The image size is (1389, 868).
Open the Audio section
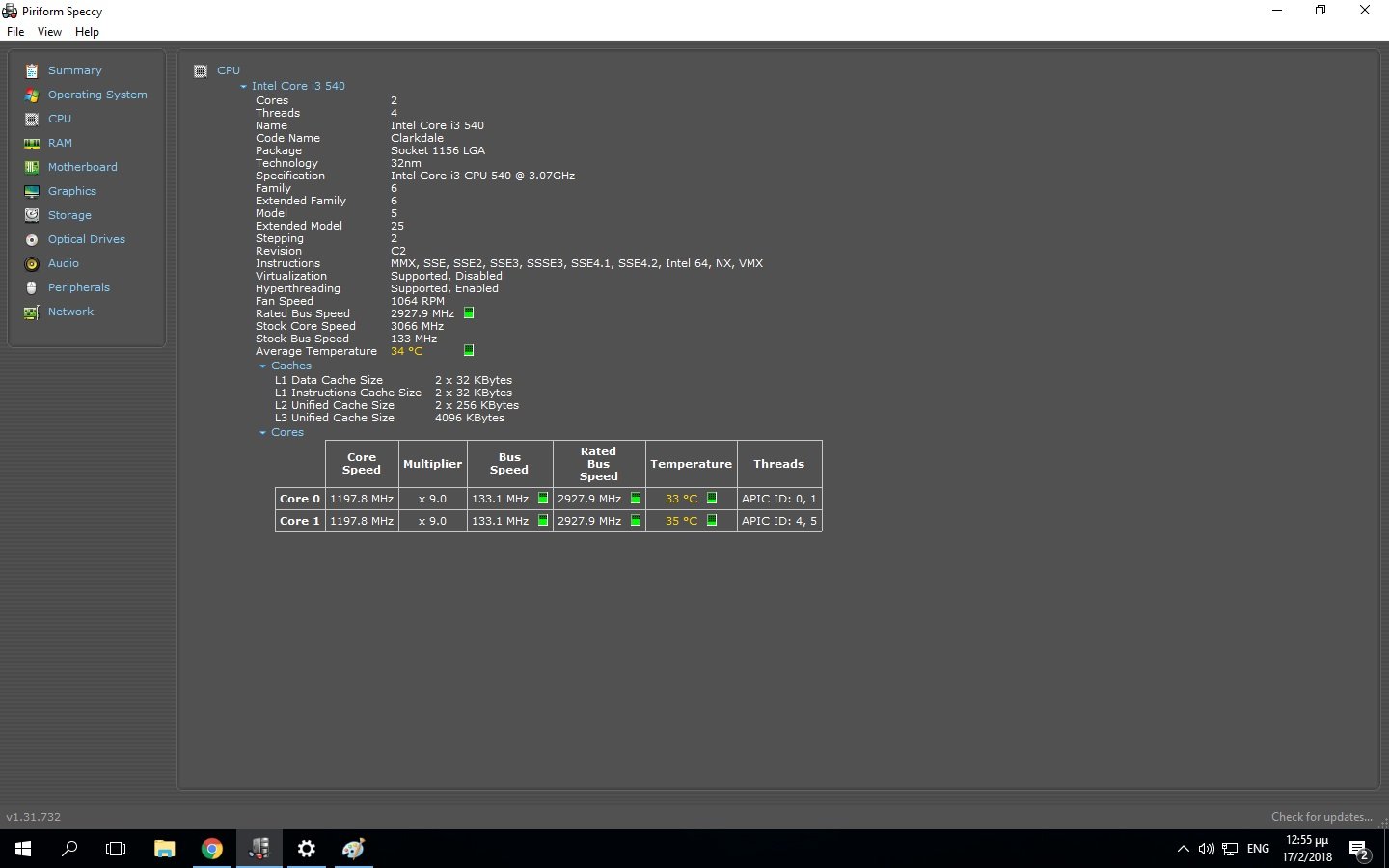64,263
